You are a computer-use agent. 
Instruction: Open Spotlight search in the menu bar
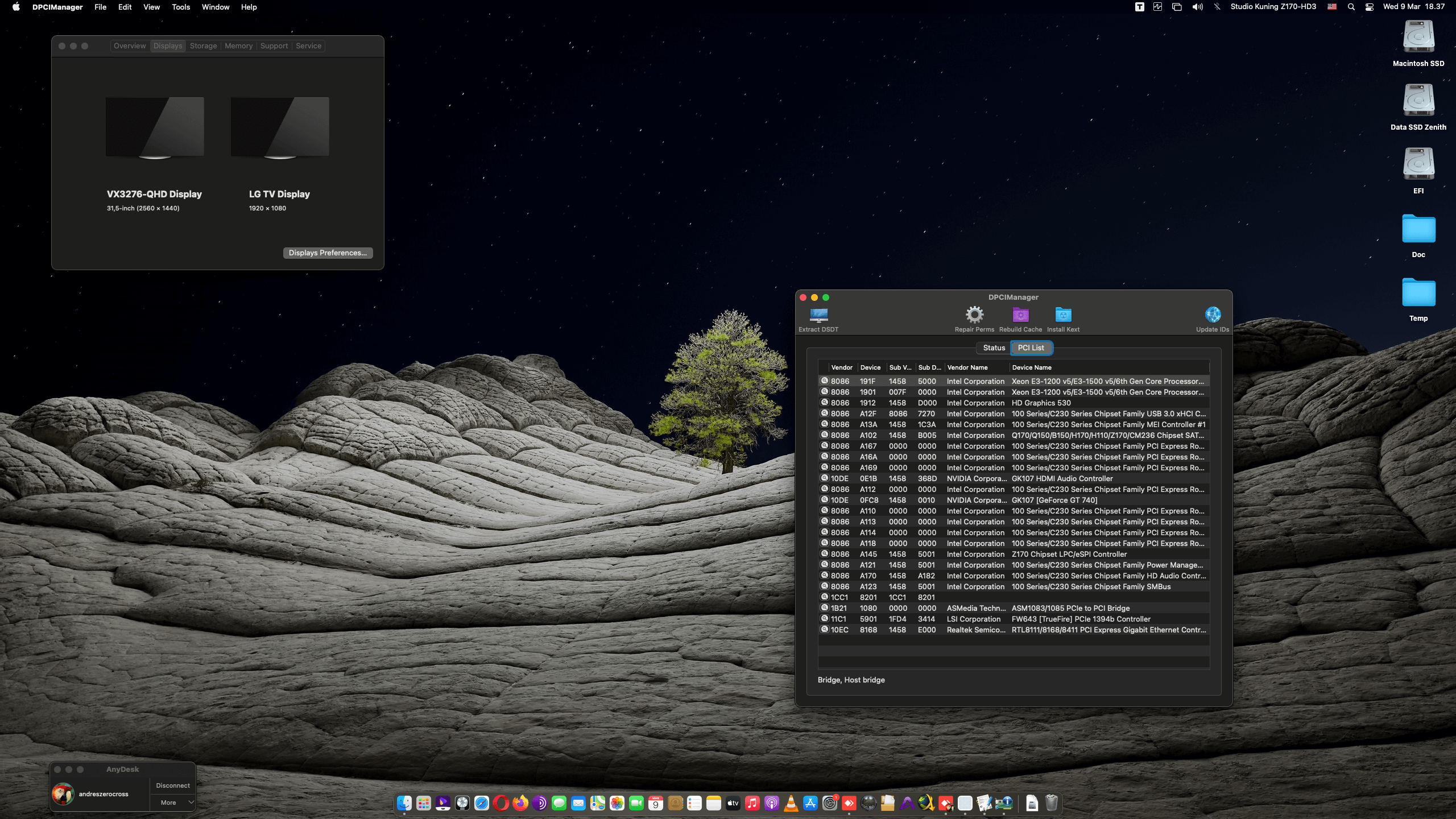coord(1351,7)
